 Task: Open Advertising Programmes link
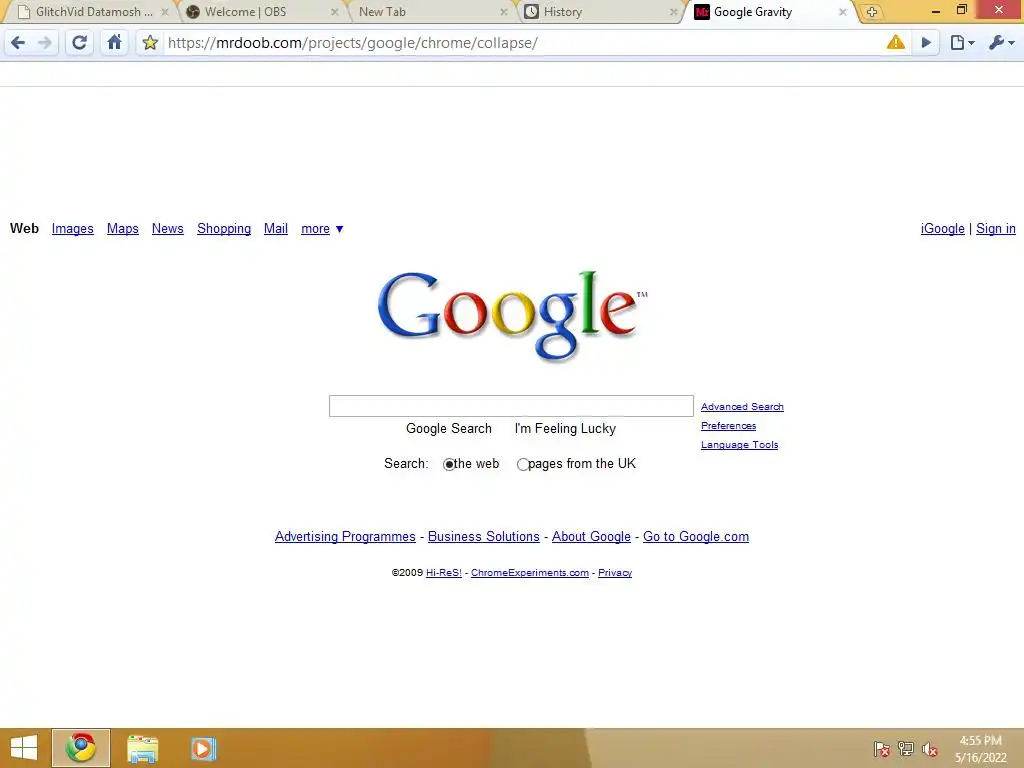345,536
